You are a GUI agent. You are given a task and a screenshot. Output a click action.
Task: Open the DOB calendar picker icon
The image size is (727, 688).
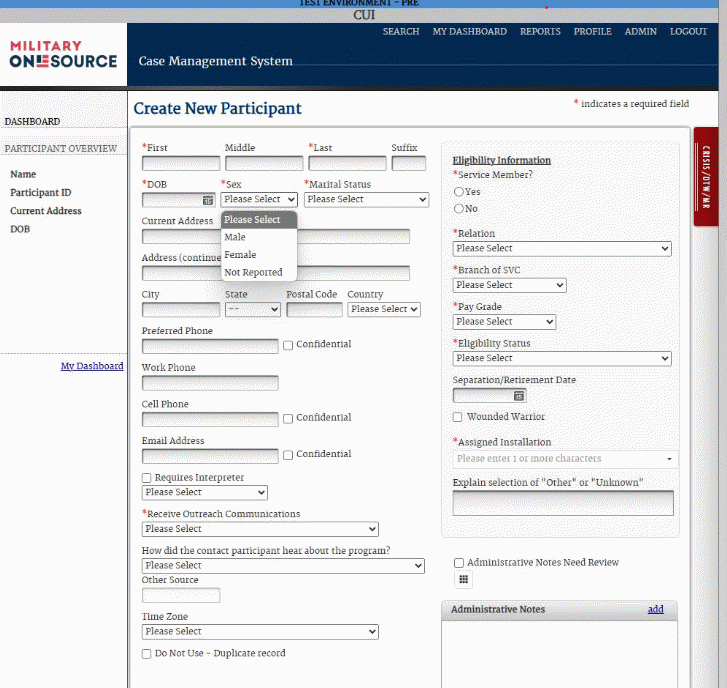click(208, 200)
